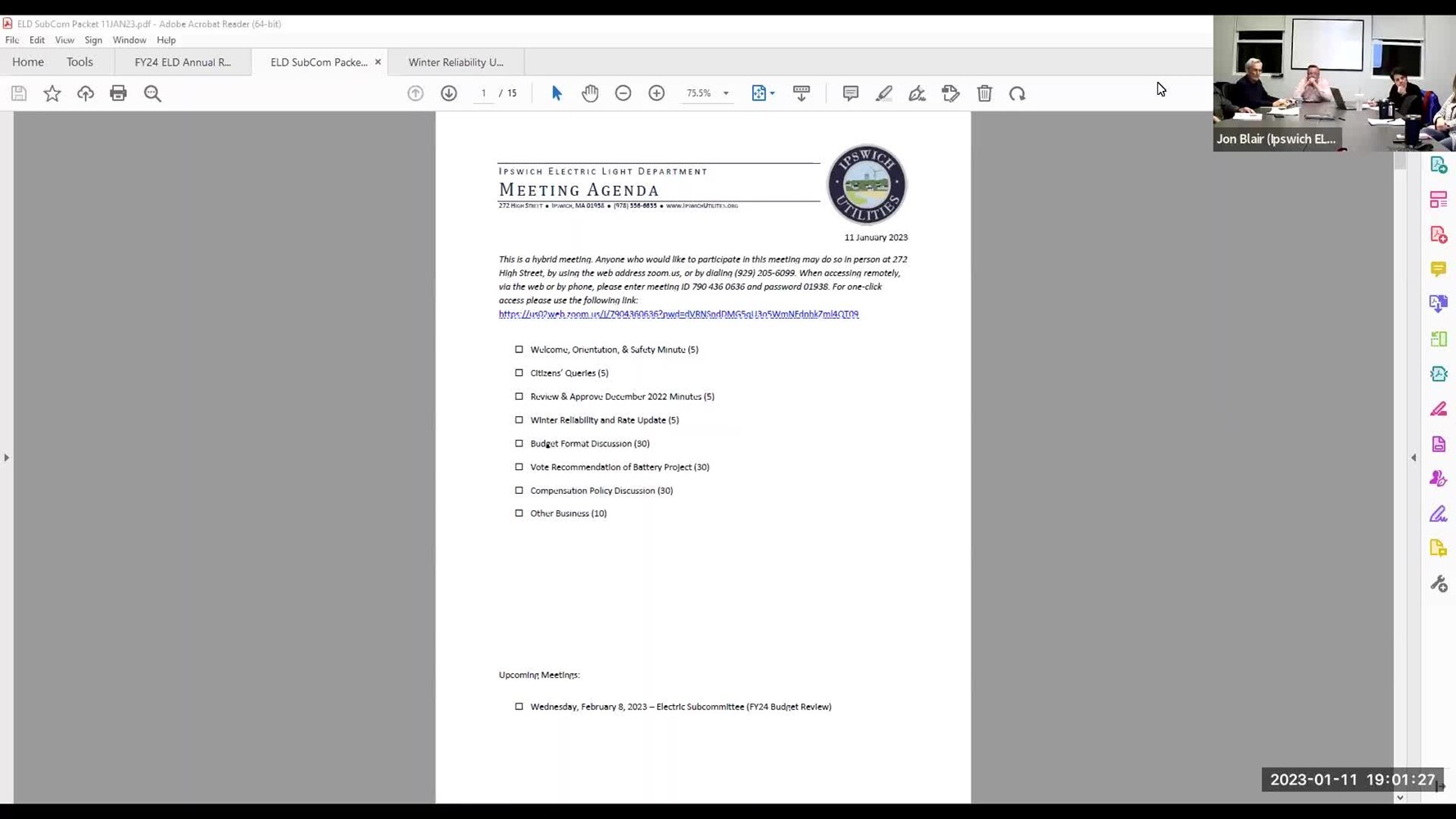The height and width of the screenshot is (819, 1456).
Task: Open the Help menu
Action: coord(166,40)
